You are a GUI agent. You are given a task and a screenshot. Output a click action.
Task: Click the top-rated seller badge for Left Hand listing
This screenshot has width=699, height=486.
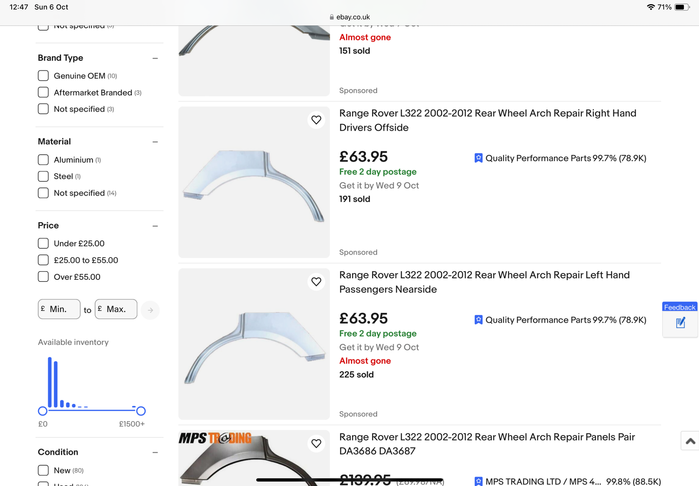pyautogui.click(x=478, y=320)
